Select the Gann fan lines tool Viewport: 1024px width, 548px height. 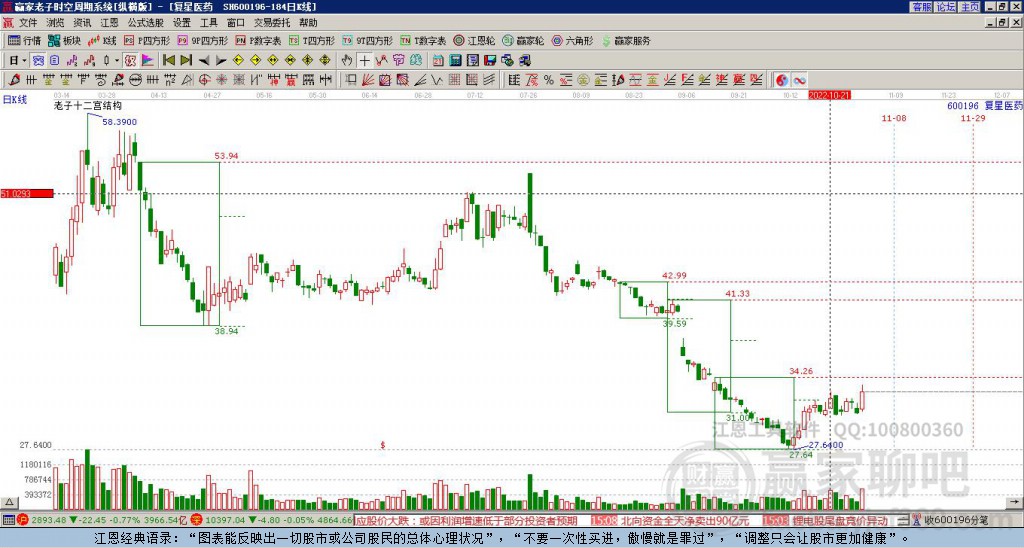pos(368,80)
